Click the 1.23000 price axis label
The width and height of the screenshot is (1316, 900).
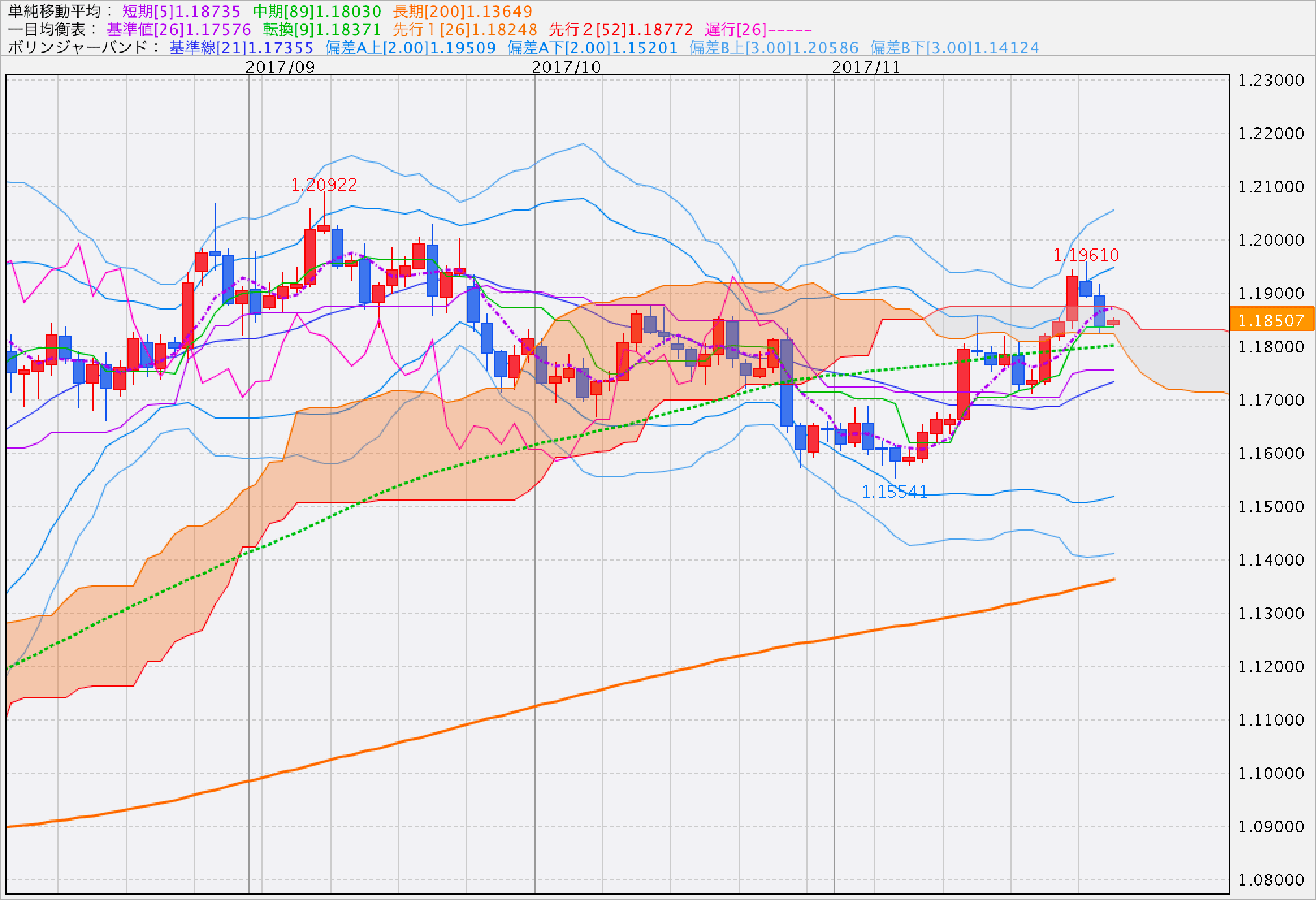tap(1271, 81)
